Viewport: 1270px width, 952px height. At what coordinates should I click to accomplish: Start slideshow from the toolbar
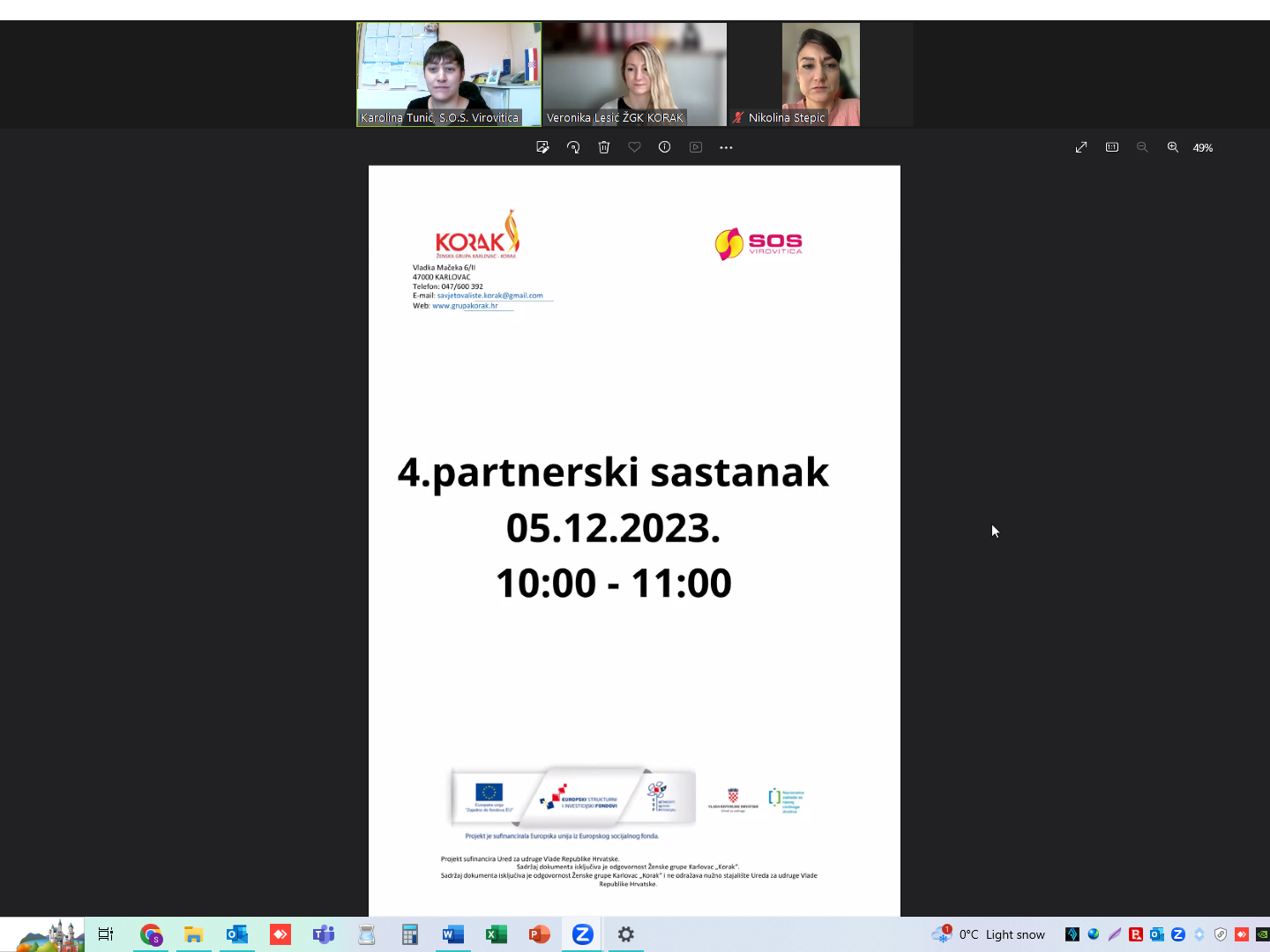[696, 147]
